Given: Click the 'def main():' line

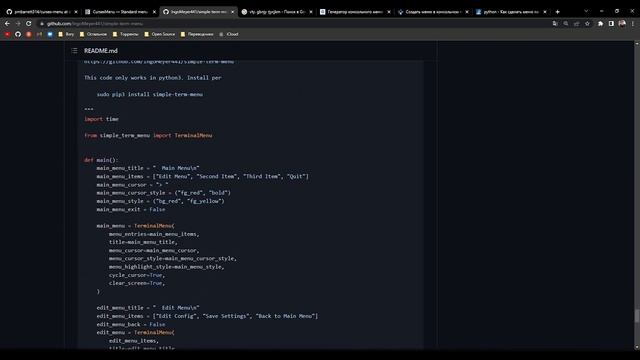Looking at the screenshot, I should coord(101,160).
